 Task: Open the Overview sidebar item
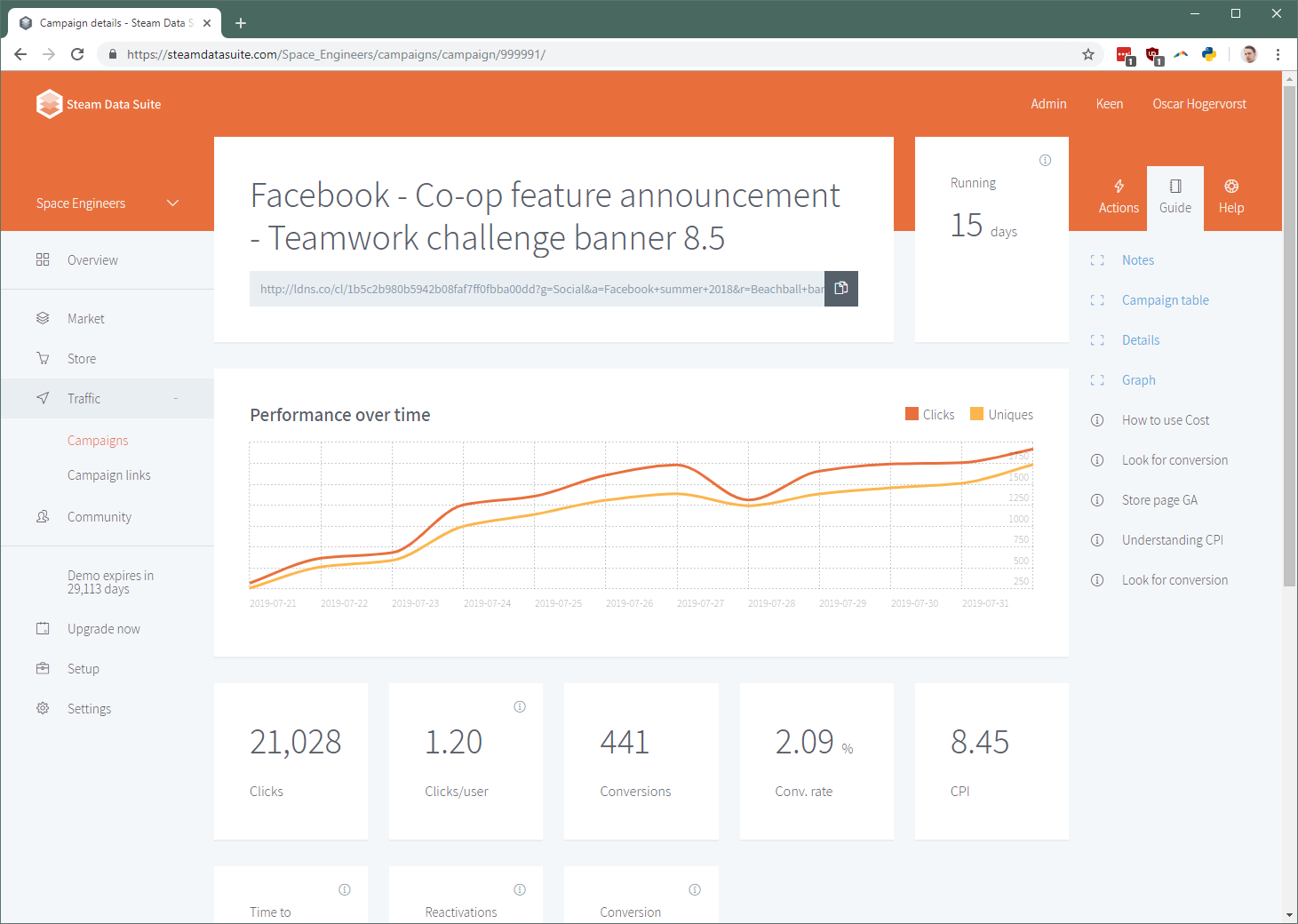108,260
